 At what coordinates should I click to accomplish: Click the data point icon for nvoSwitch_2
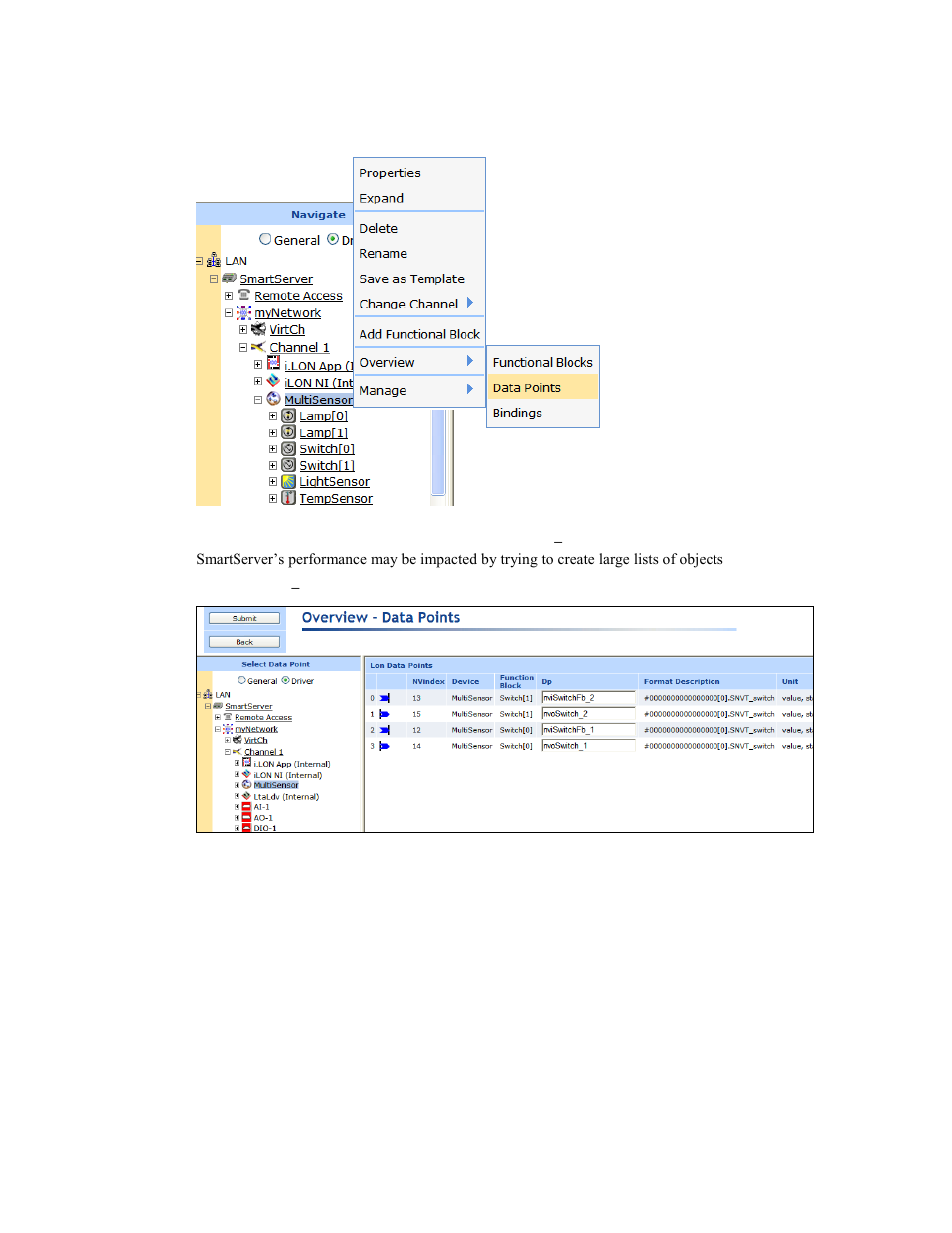click(384, 714)
